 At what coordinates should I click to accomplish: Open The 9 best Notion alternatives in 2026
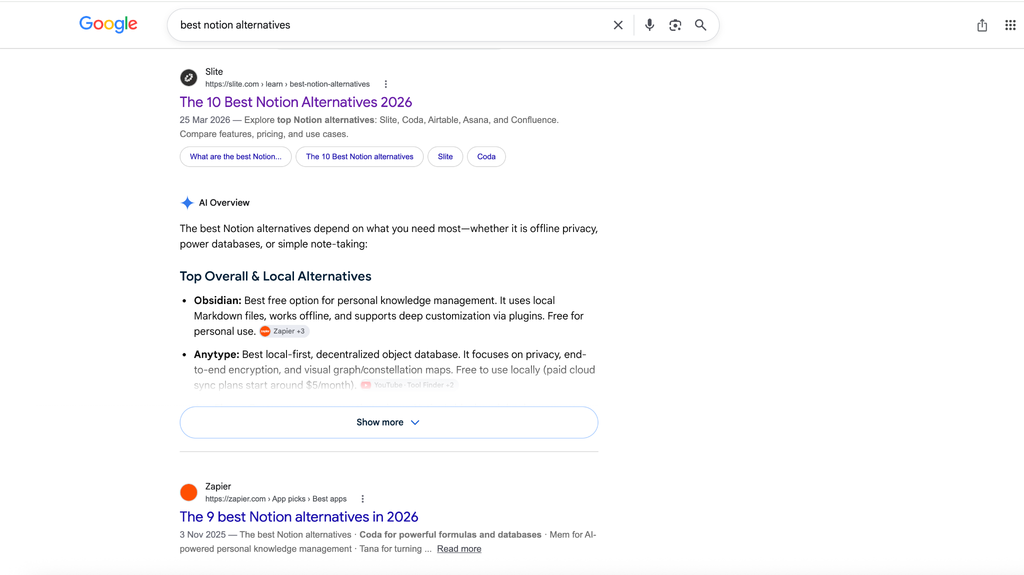tap(299, 517)
